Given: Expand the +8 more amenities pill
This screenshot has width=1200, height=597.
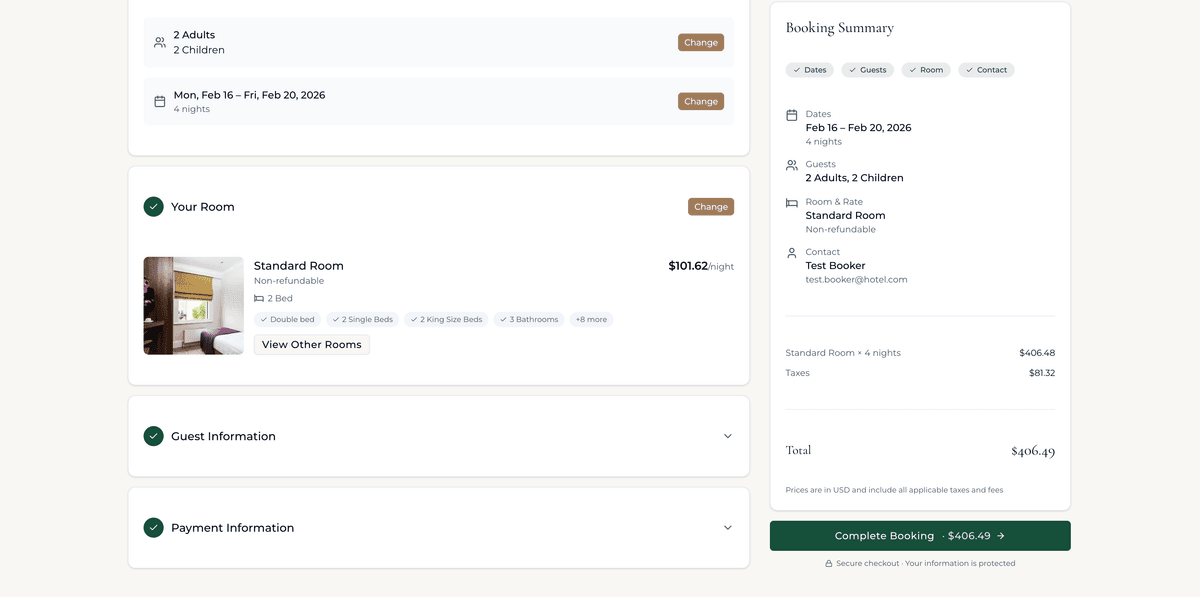Looking at the screenshot, I should tap(590, 319).
